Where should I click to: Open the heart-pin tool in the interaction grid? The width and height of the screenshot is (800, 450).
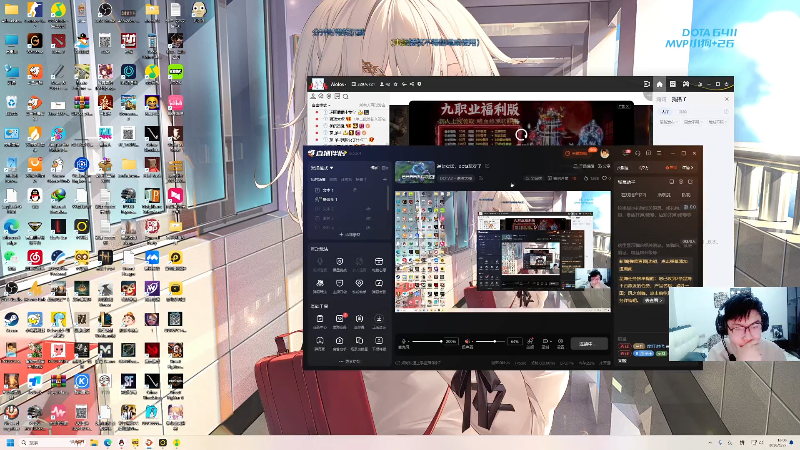click(x=359, y=286)
